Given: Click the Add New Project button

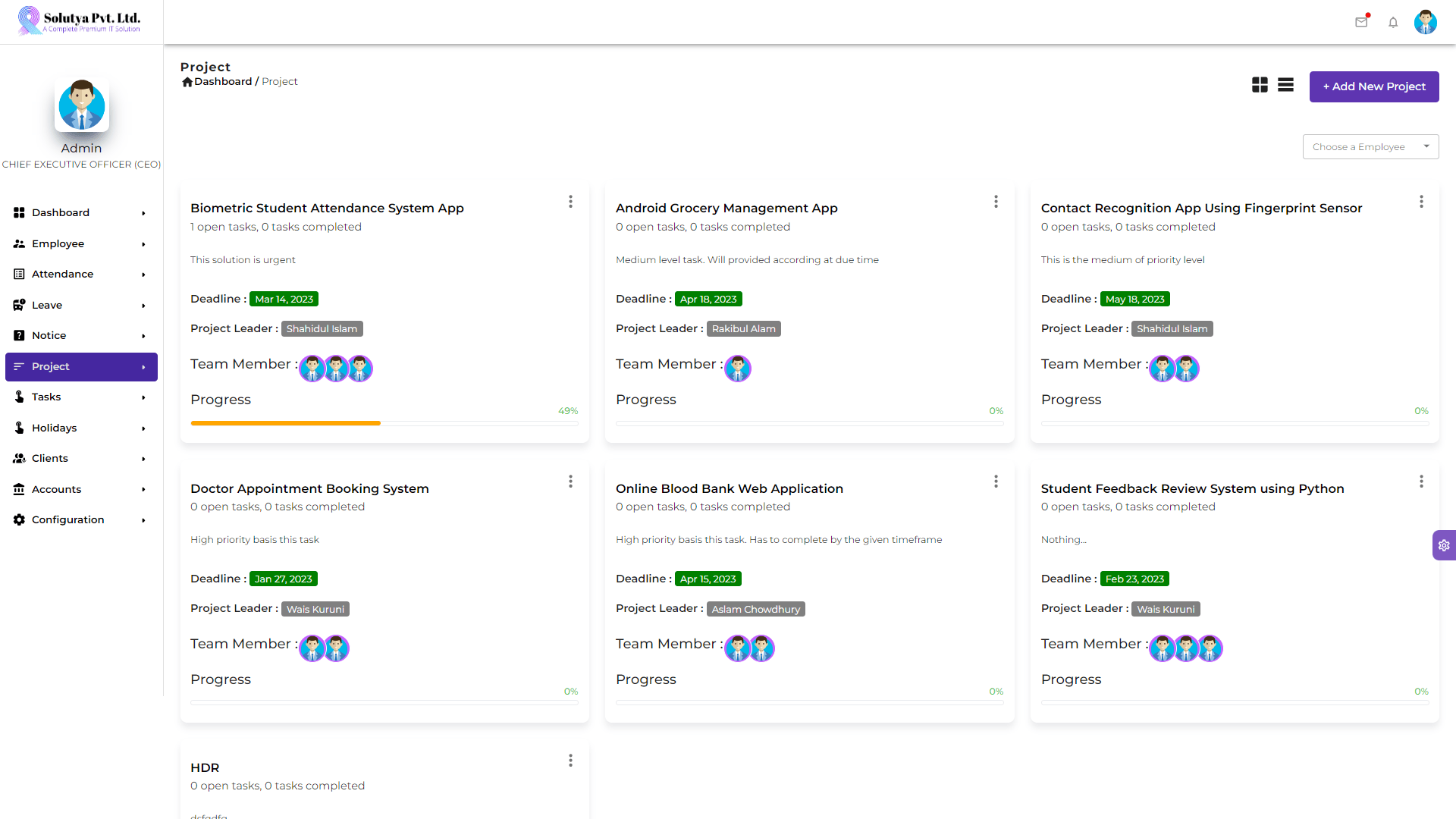Looking at the screenshot, I should (1374, 86).
